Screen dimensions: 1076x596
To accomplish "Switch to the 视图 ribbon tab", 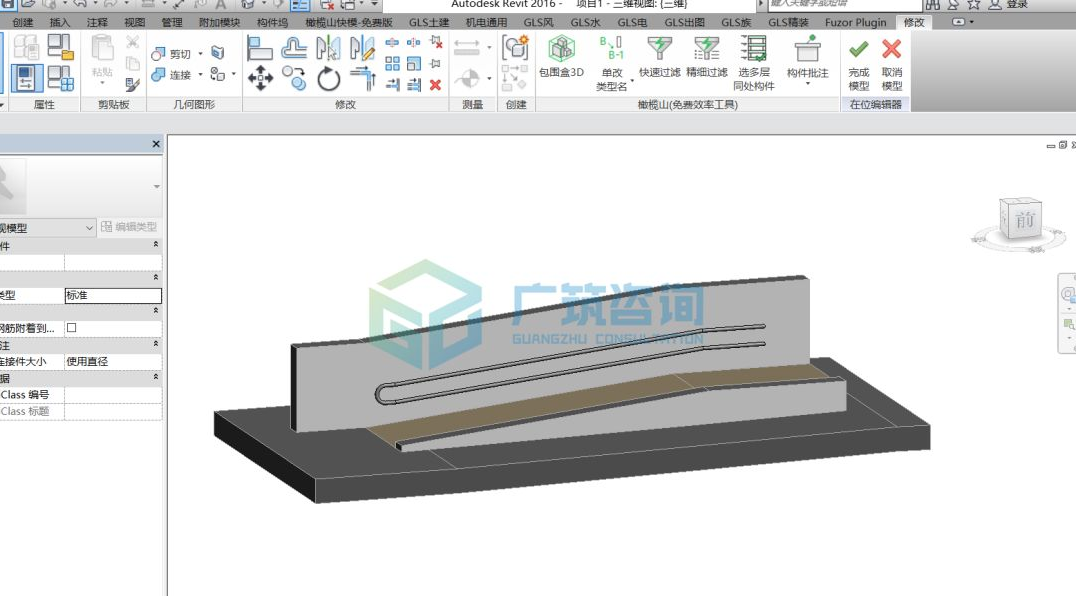I will coord(134,23).
